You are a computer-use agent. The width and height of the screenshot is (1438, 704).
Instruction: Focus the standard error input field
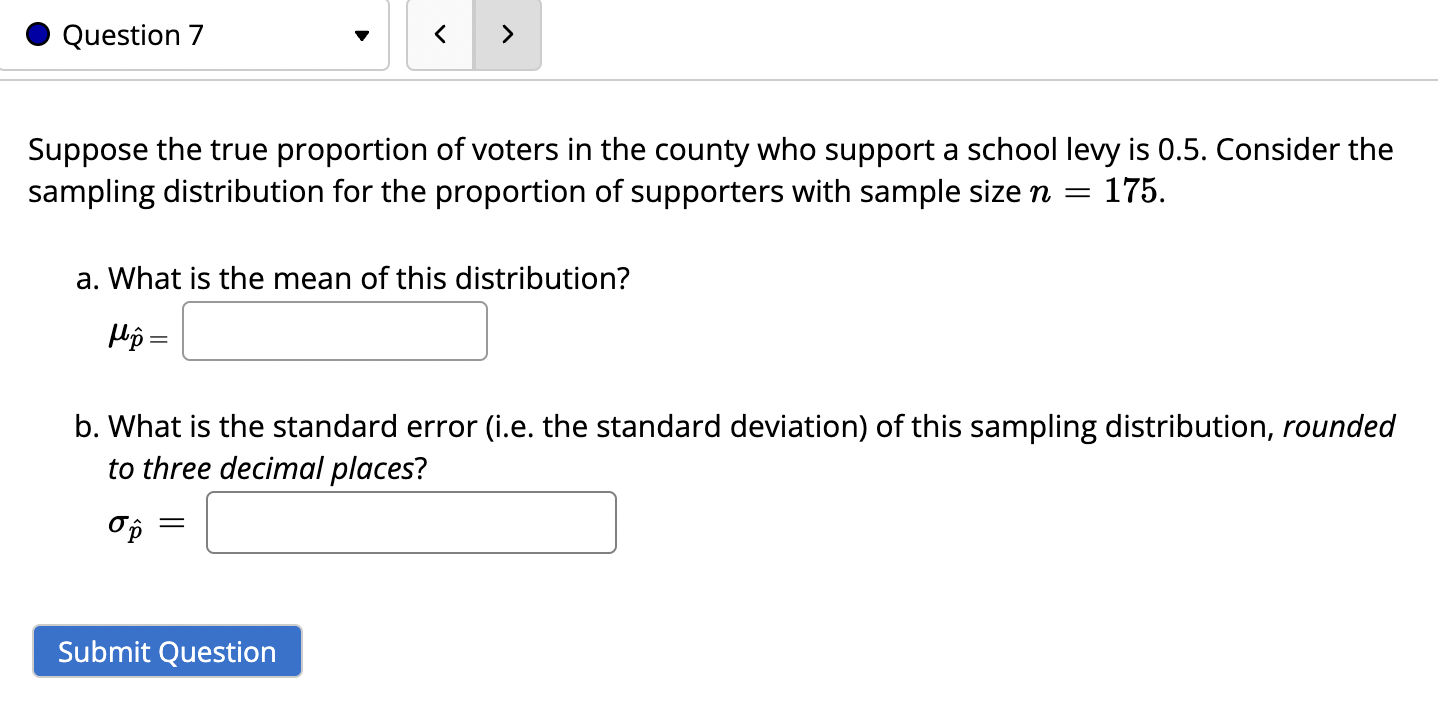pyautogui.click(x=410, y=522)
